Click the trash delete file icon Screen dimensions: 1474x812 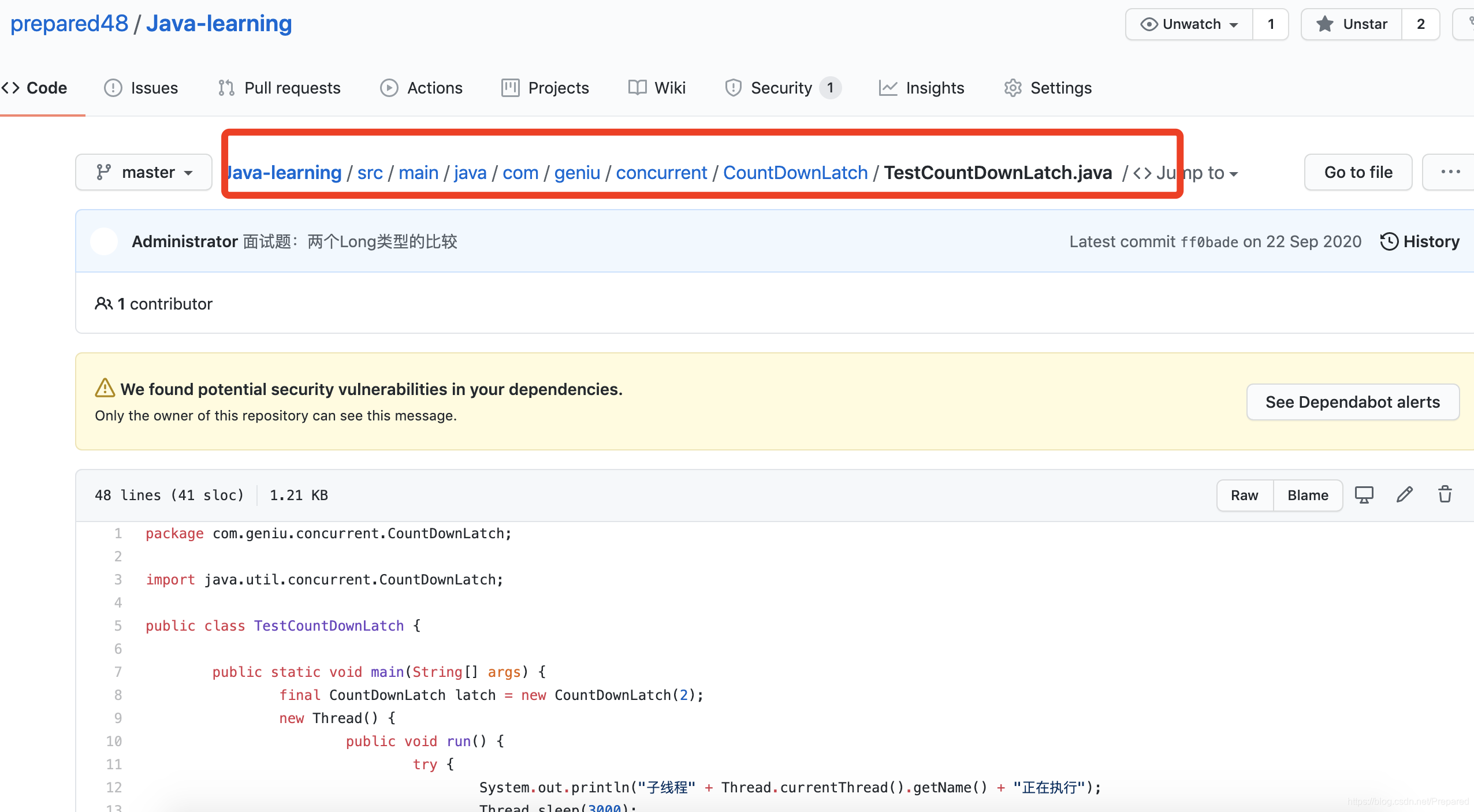pos(1445,495)
